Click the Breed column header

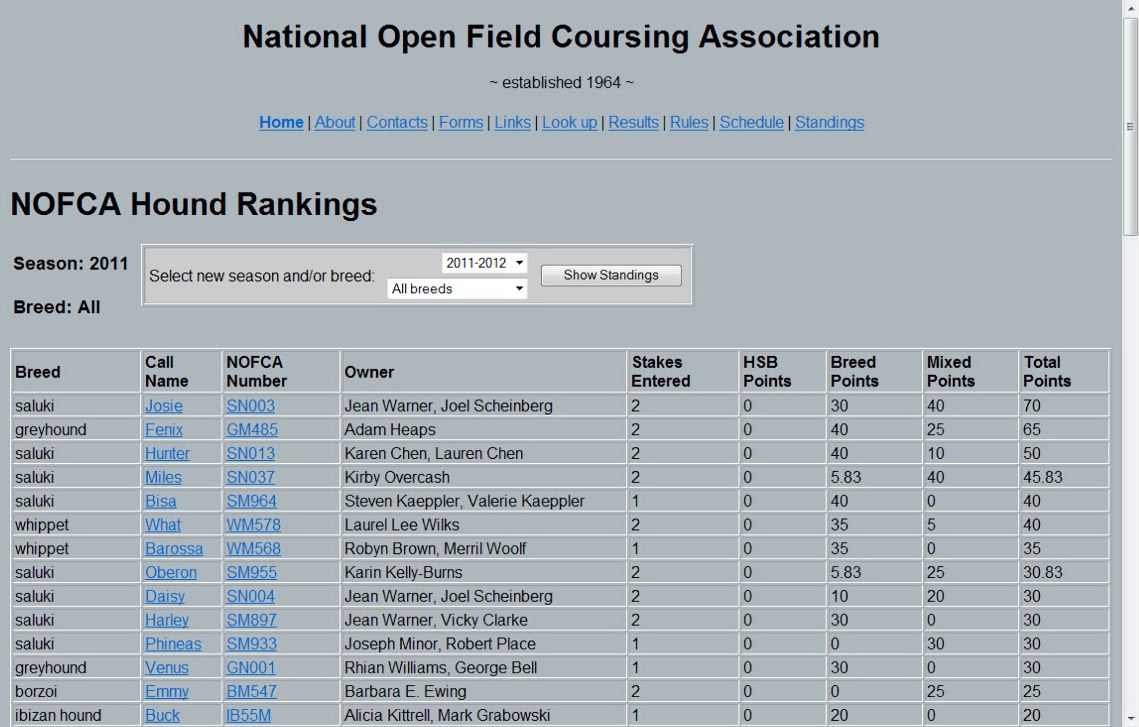[76, 372]
